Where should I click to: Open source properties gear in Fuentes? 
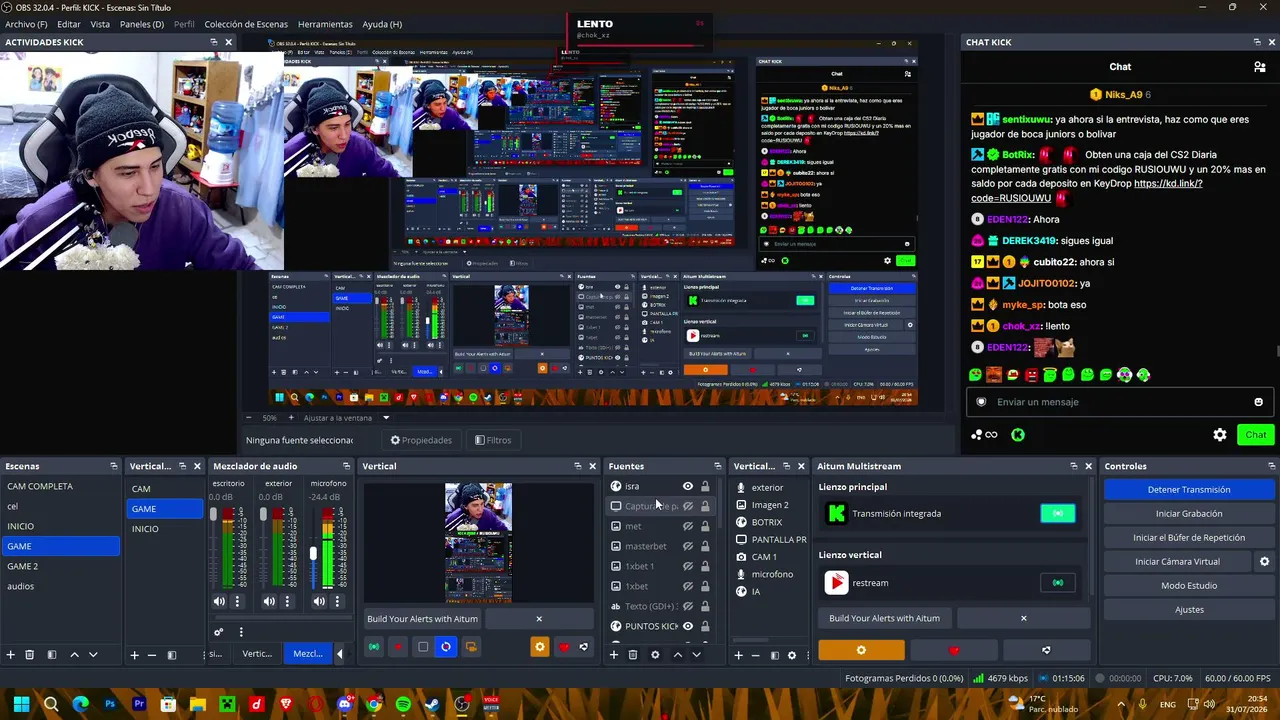point(655,655)
